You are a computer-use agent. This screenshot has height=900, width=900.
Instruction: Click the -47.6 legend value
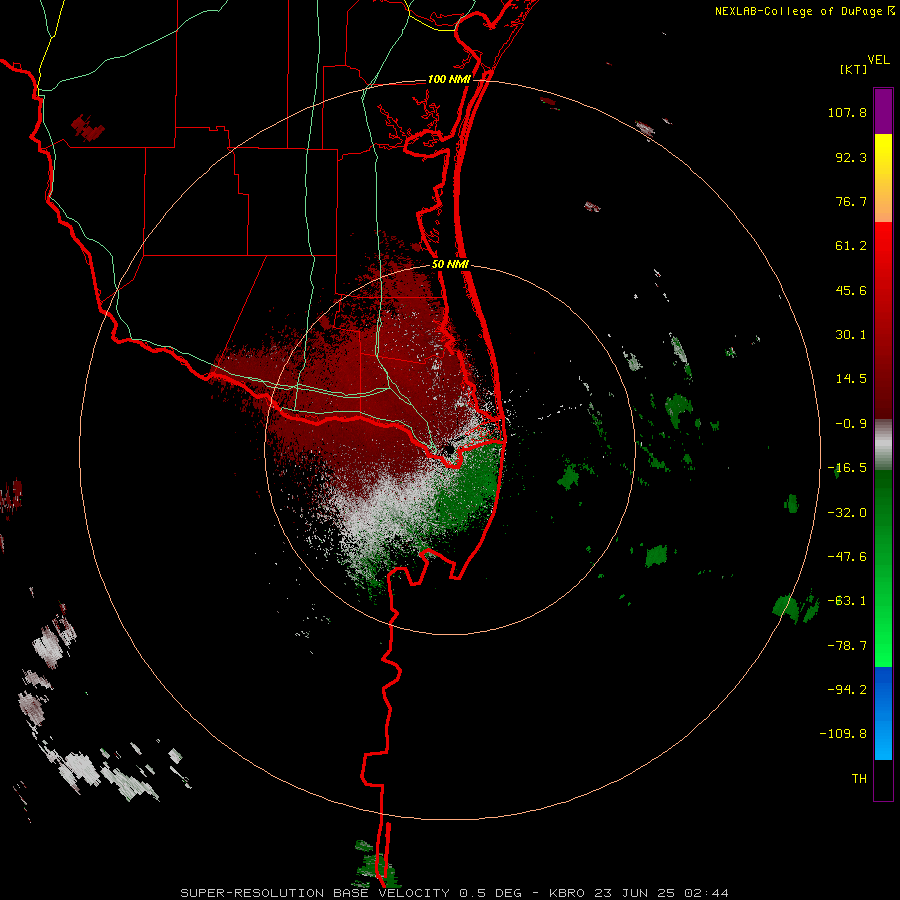click(x=847, y=557)
